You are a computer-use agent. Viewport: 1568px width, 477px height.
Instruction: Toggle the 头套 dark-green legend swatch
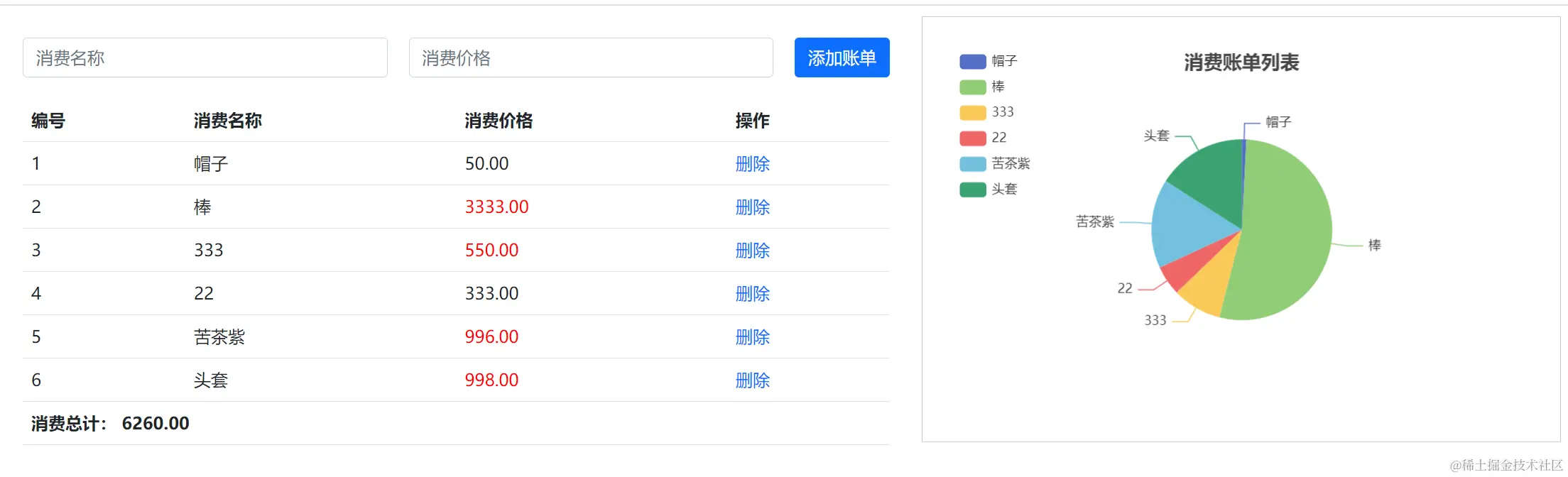coord(972,190)
